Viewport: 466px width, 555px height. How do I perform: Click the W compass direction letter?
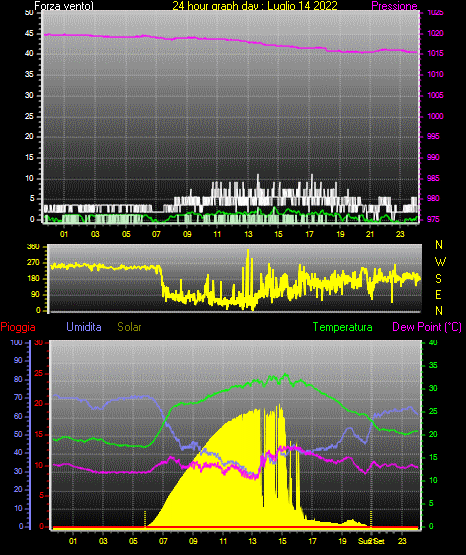point(440,262)
